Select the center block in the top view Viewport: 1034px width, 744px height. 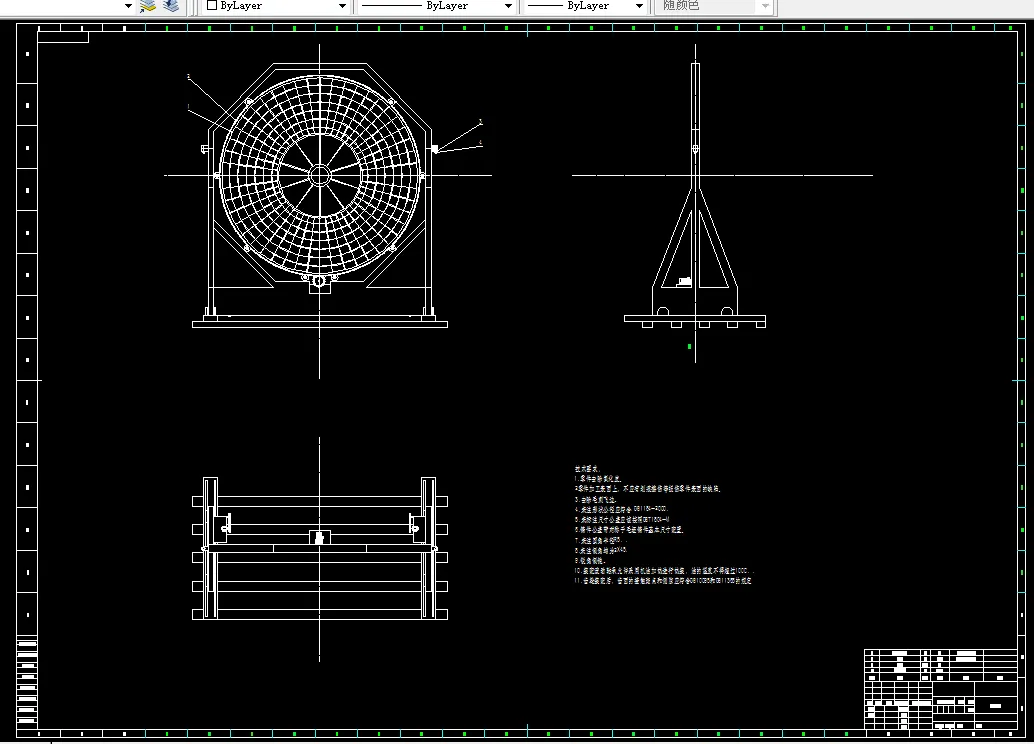point(320,537)
